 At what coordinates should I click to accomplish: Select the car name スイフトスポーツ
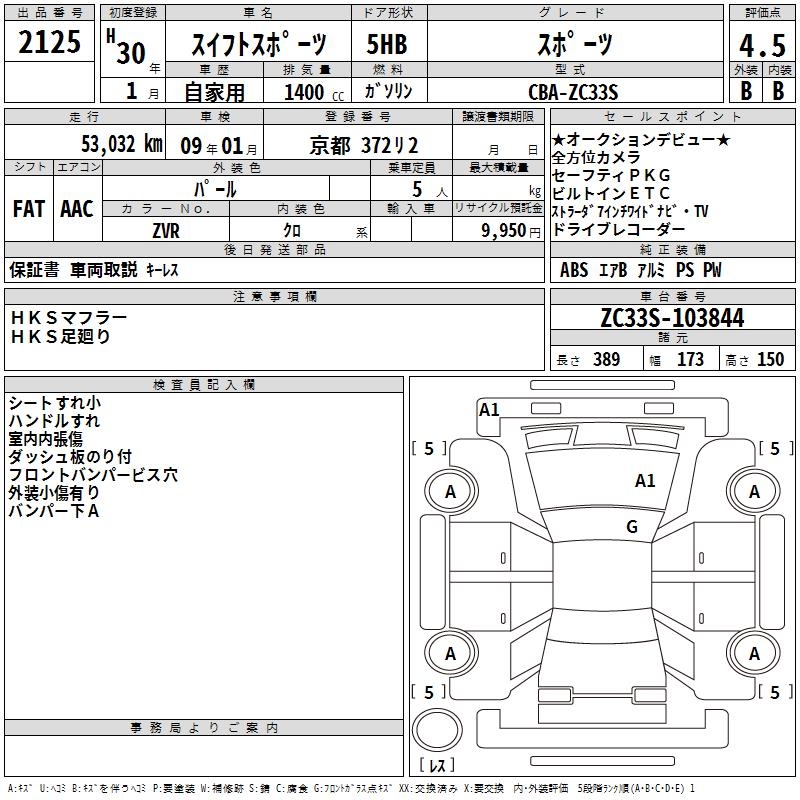pos(259,44)
